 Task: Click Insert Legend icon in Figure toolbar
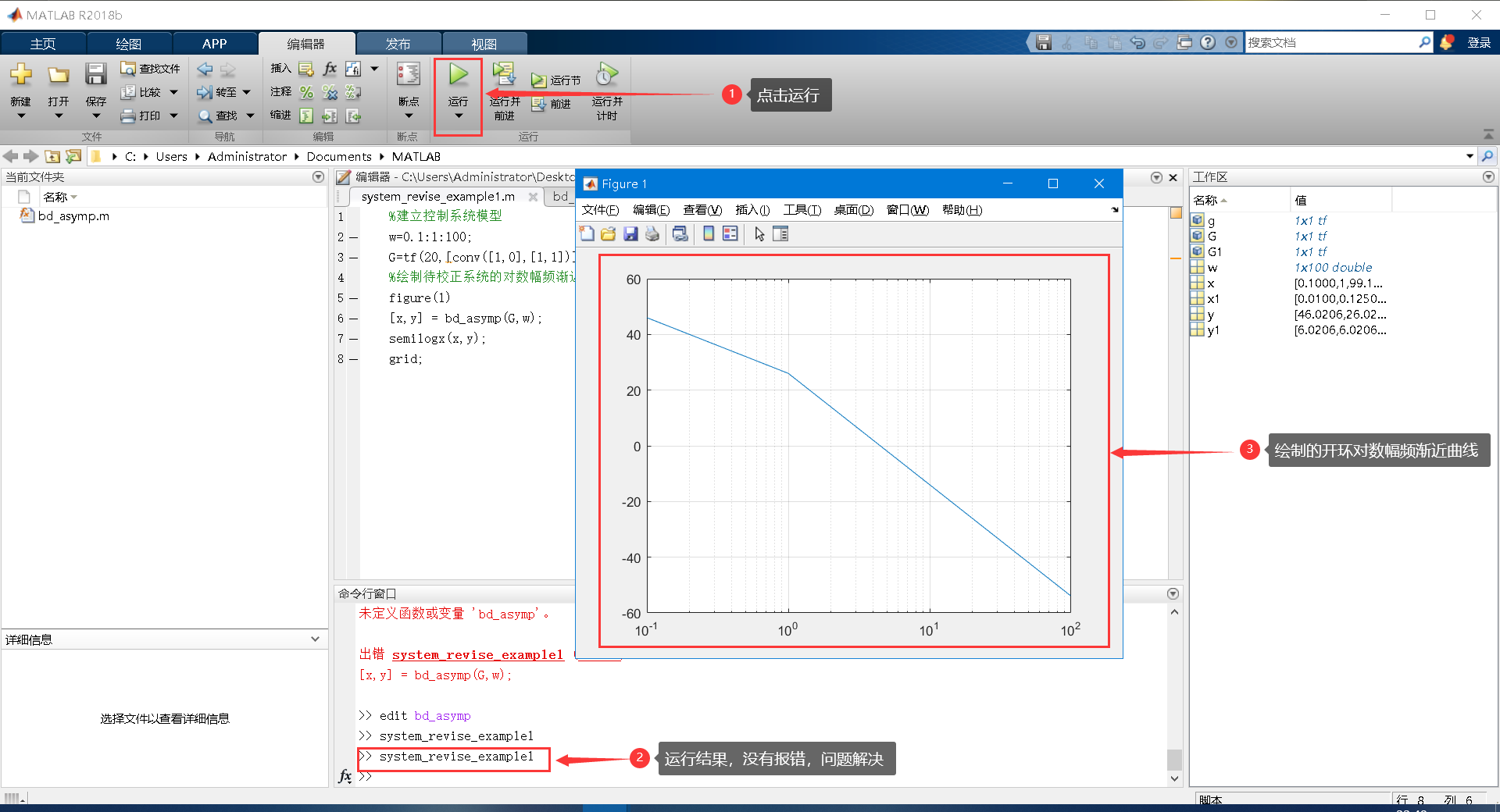(730, 233)
